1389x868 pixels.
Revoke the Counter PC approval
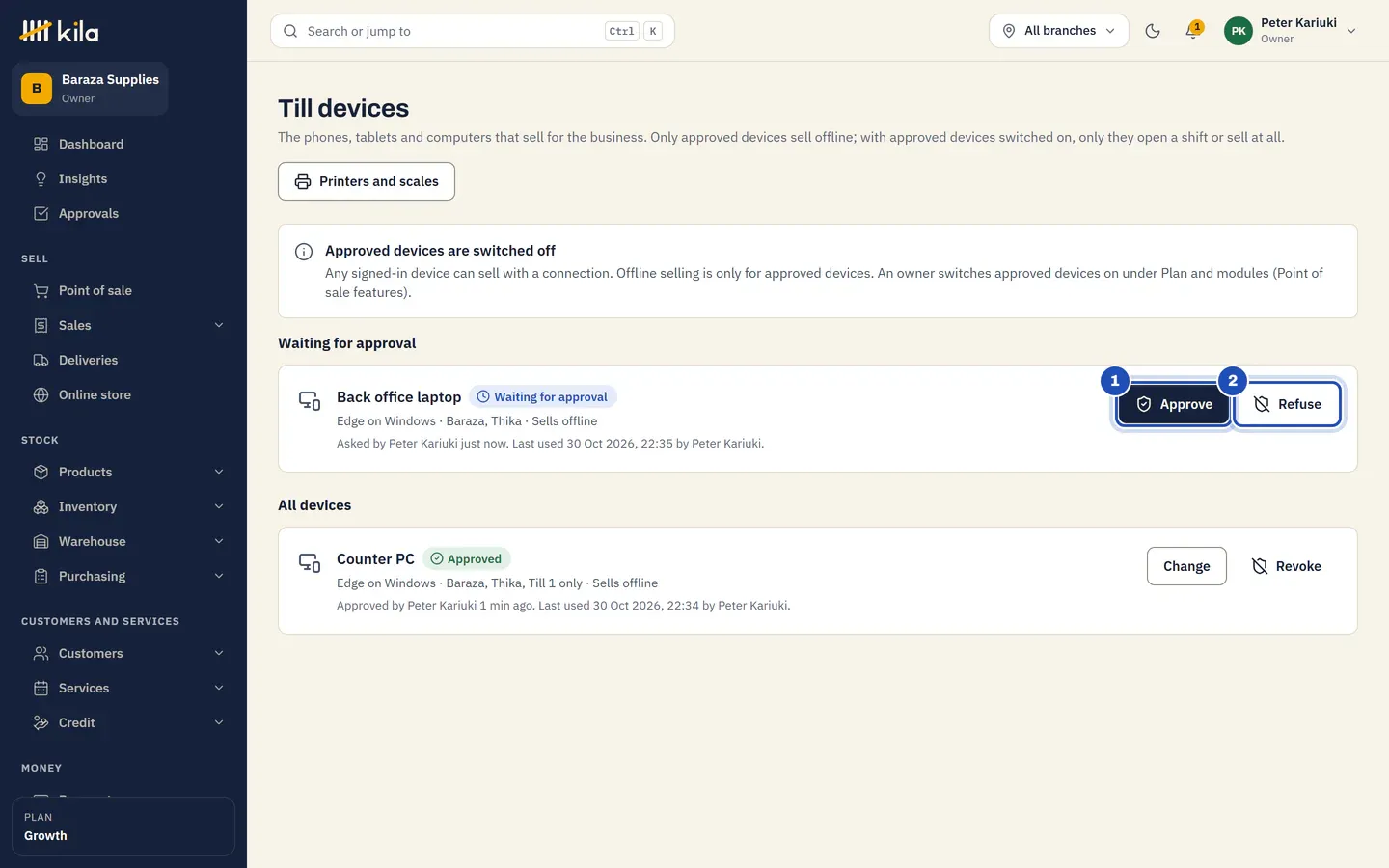tap(1287, 566)
